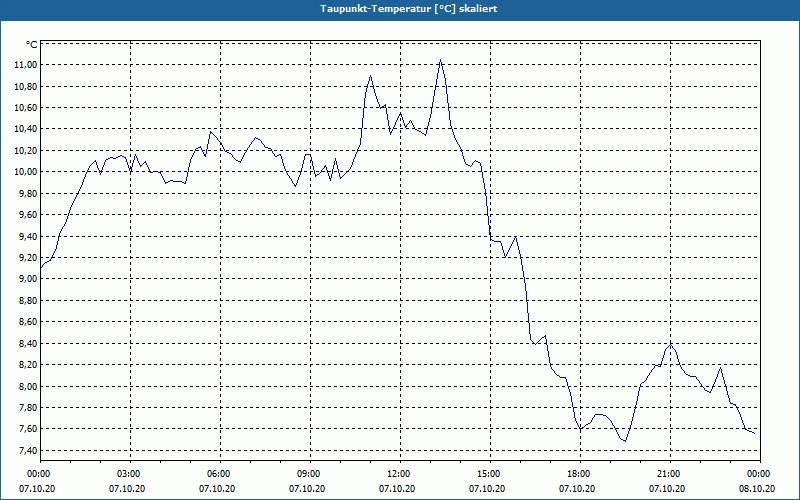800x500 pixels.
Task: Click the 06:00 time axis label
Action: 220,474
